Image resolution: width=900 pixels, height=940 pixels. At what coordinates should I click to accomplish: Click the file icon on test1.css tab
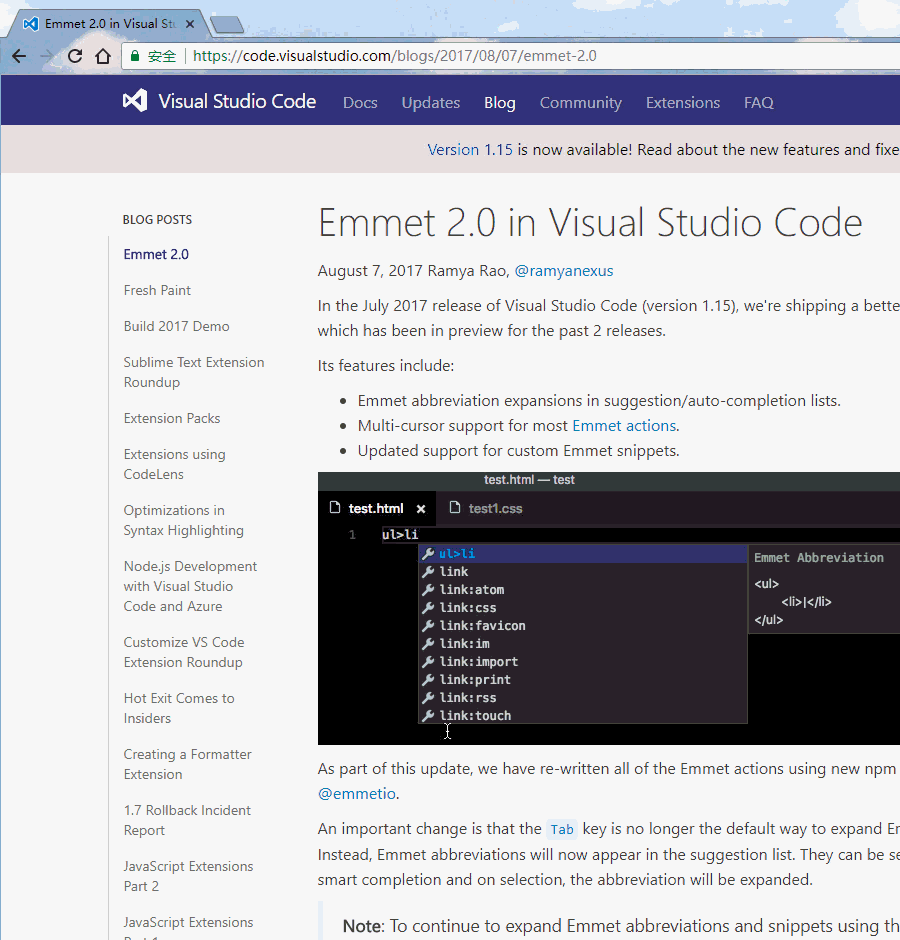tap(454, 508)
